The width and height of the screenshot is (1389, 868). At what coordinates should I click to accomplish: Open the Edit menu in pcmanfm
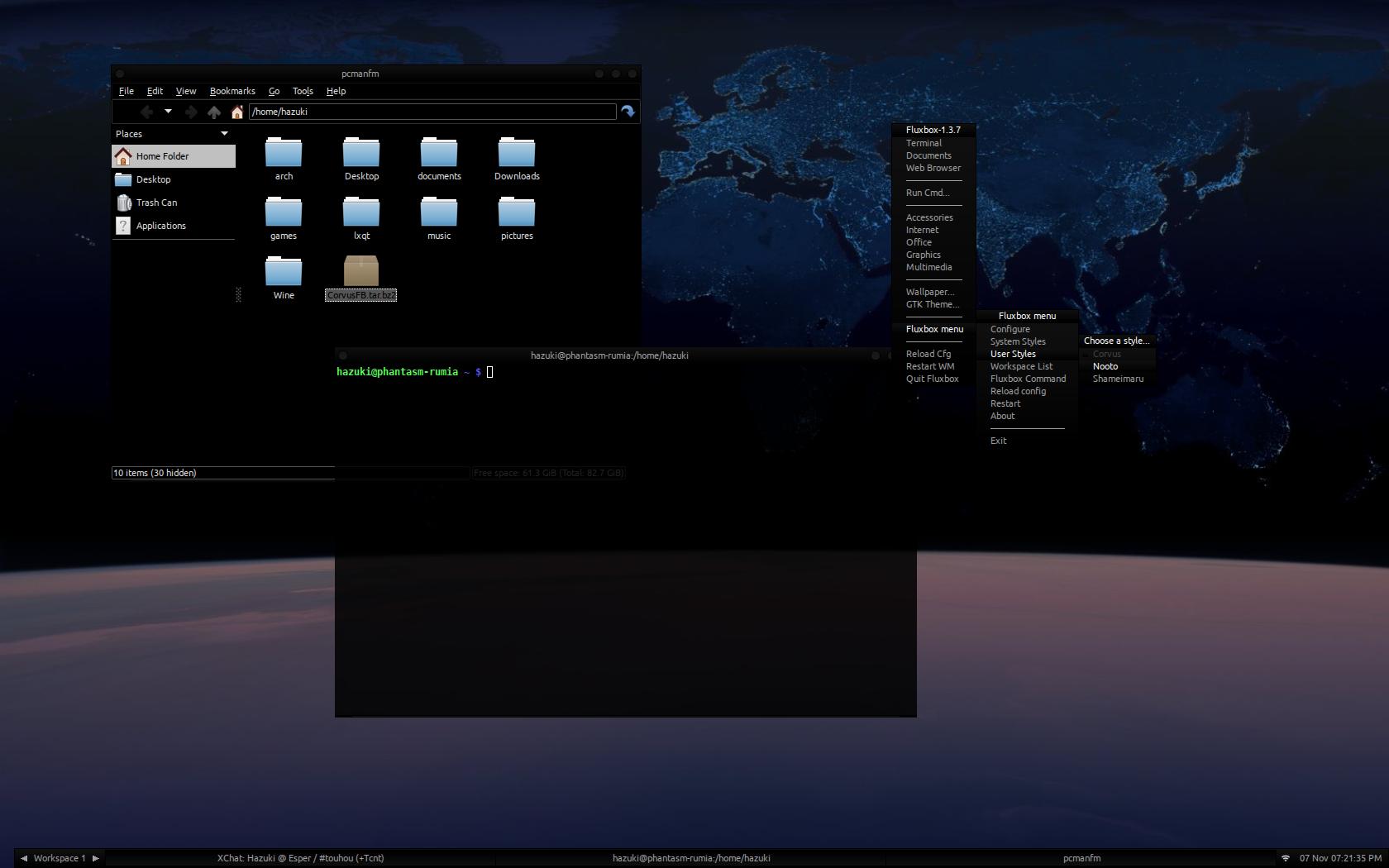155,91
